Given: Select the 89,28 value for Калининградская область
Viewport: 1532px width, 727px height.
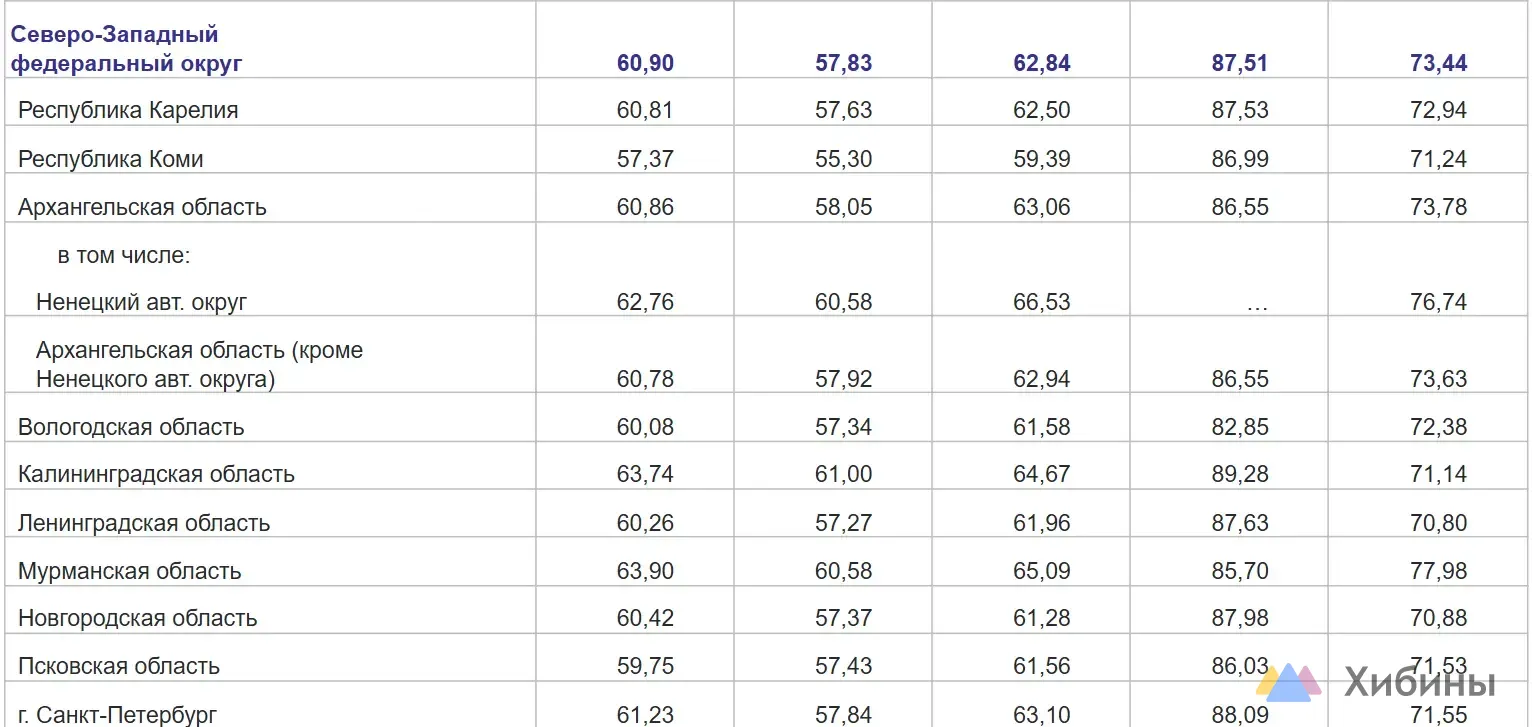Looking at the screenshot, I should tap(1240, 474).
